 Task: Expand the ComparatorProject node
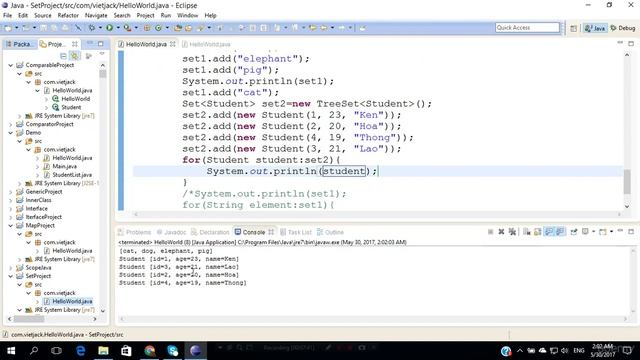[11, 124]
